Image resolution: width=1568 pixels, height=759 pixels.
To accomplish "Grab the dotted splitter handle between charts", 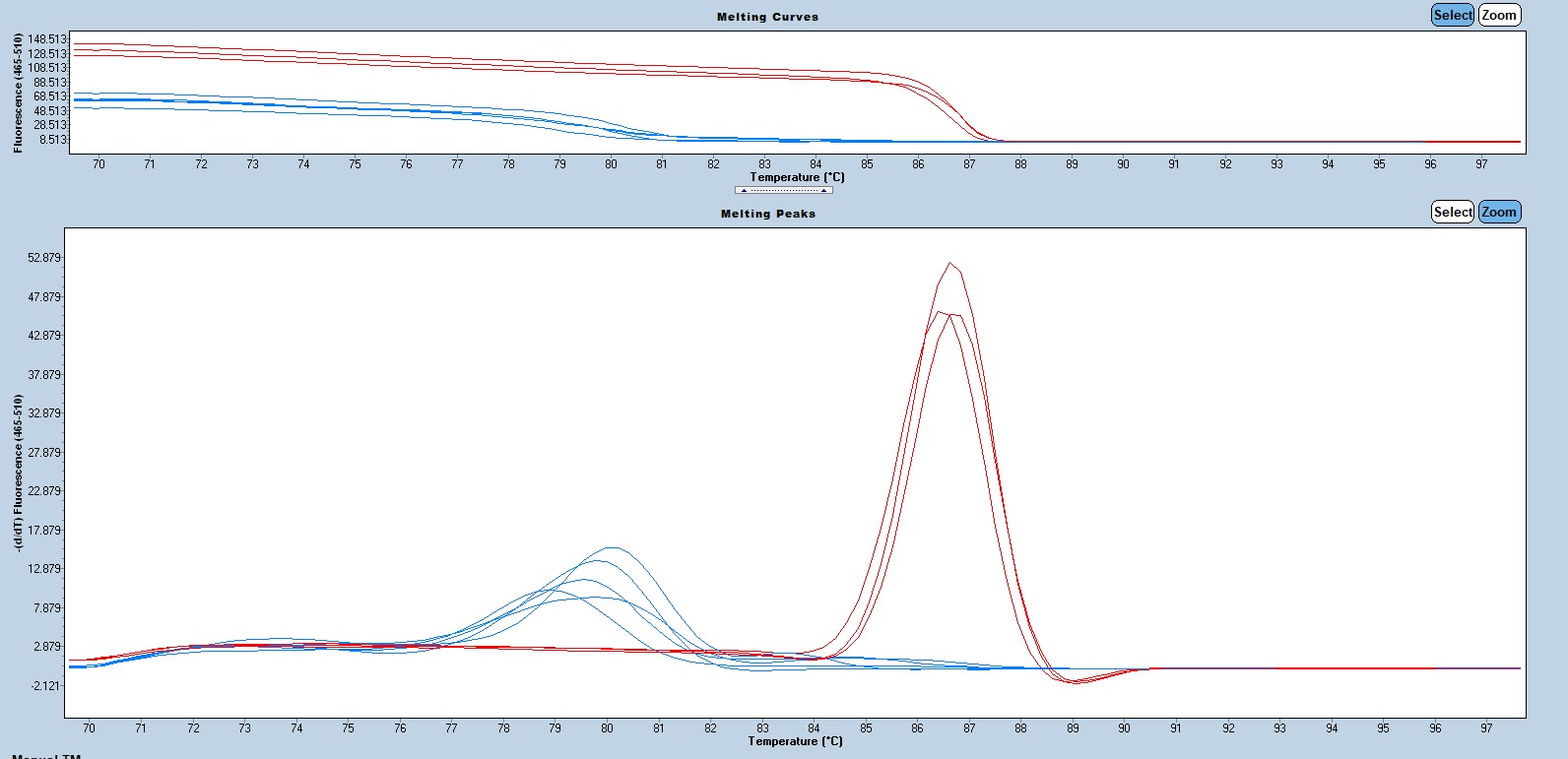I will coord(783,190).
